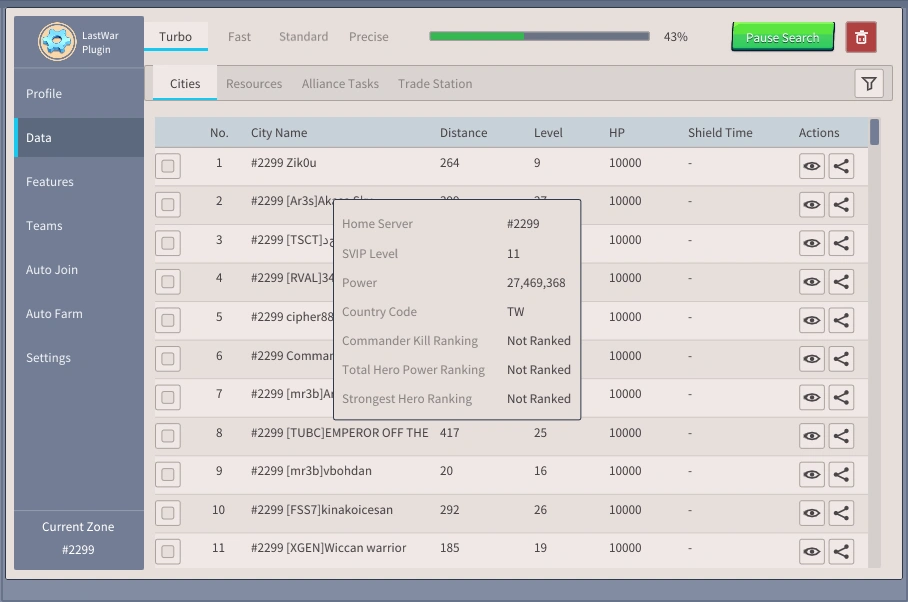Share kinakoicesan city via share icon
Viewport: 908px width, 602px height.
841,513
